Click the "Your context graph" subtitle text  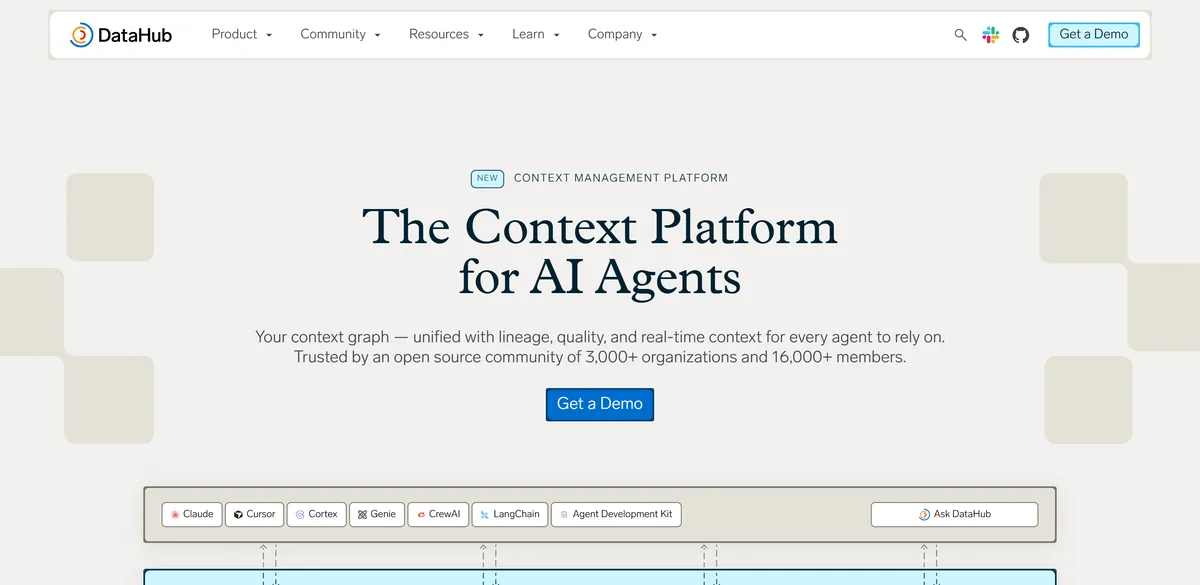pos(600,337)
